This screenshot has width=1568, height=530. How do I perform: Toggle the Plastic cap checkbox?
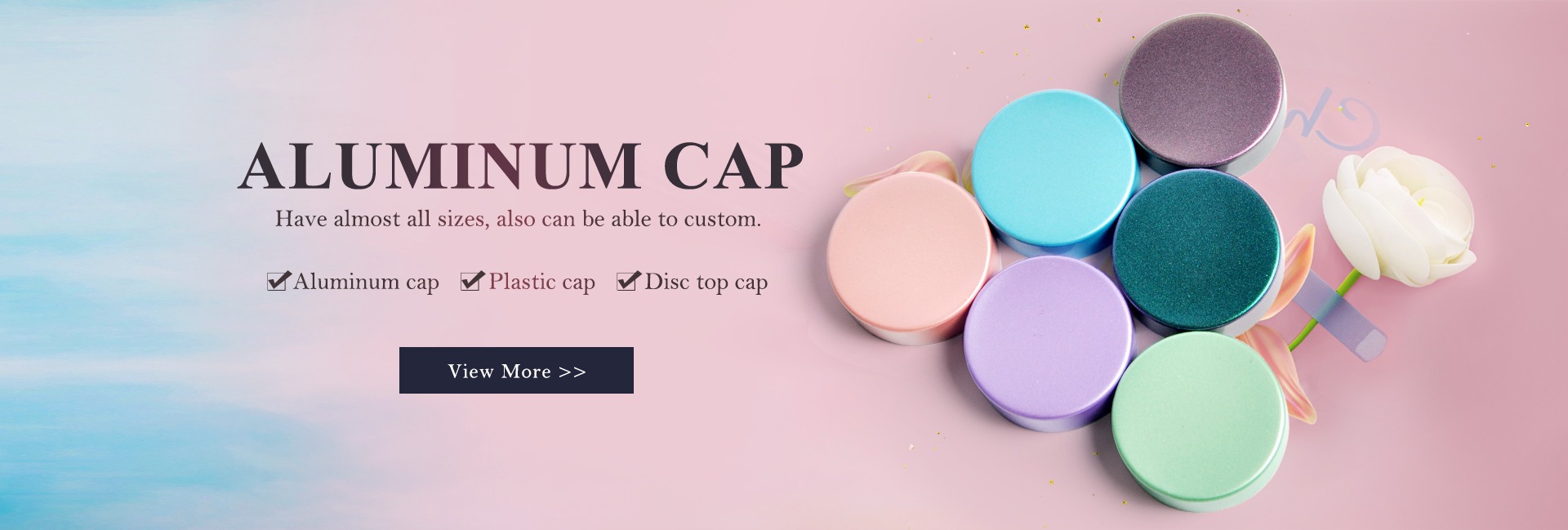[472, 281]
